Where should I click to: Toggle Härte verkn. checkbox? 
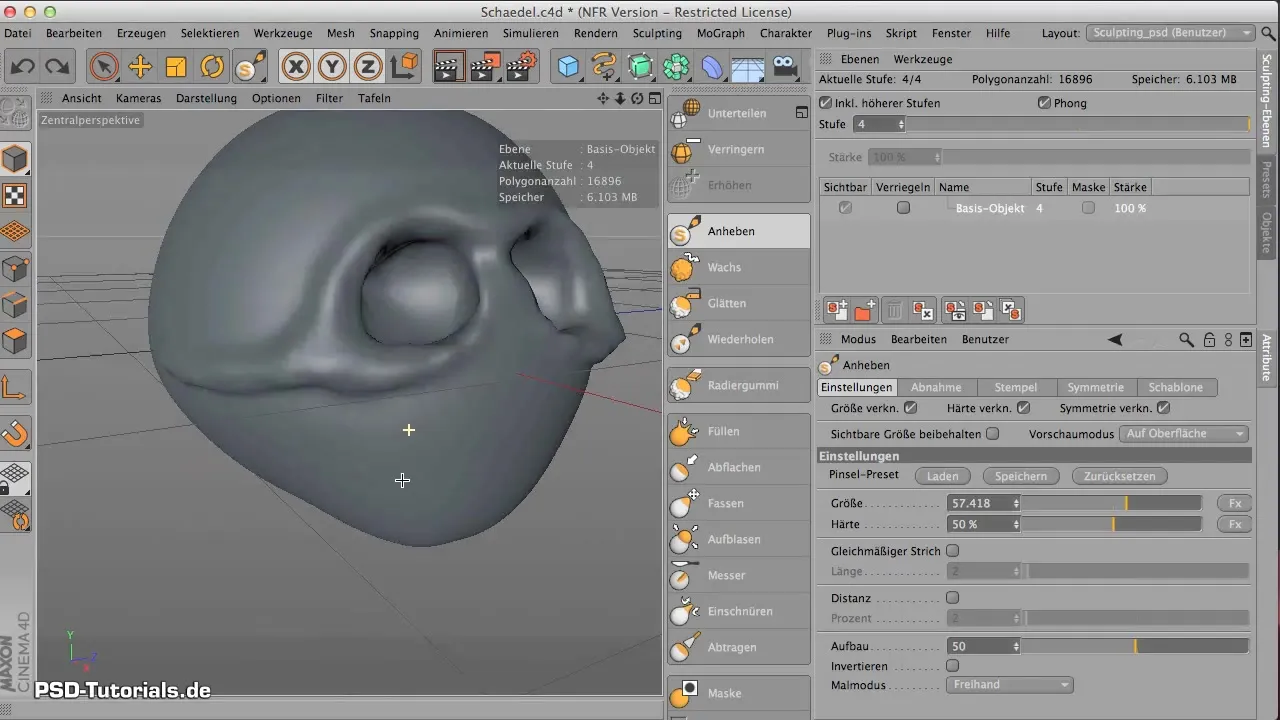pyautogui.click(x=1023, y=408)
